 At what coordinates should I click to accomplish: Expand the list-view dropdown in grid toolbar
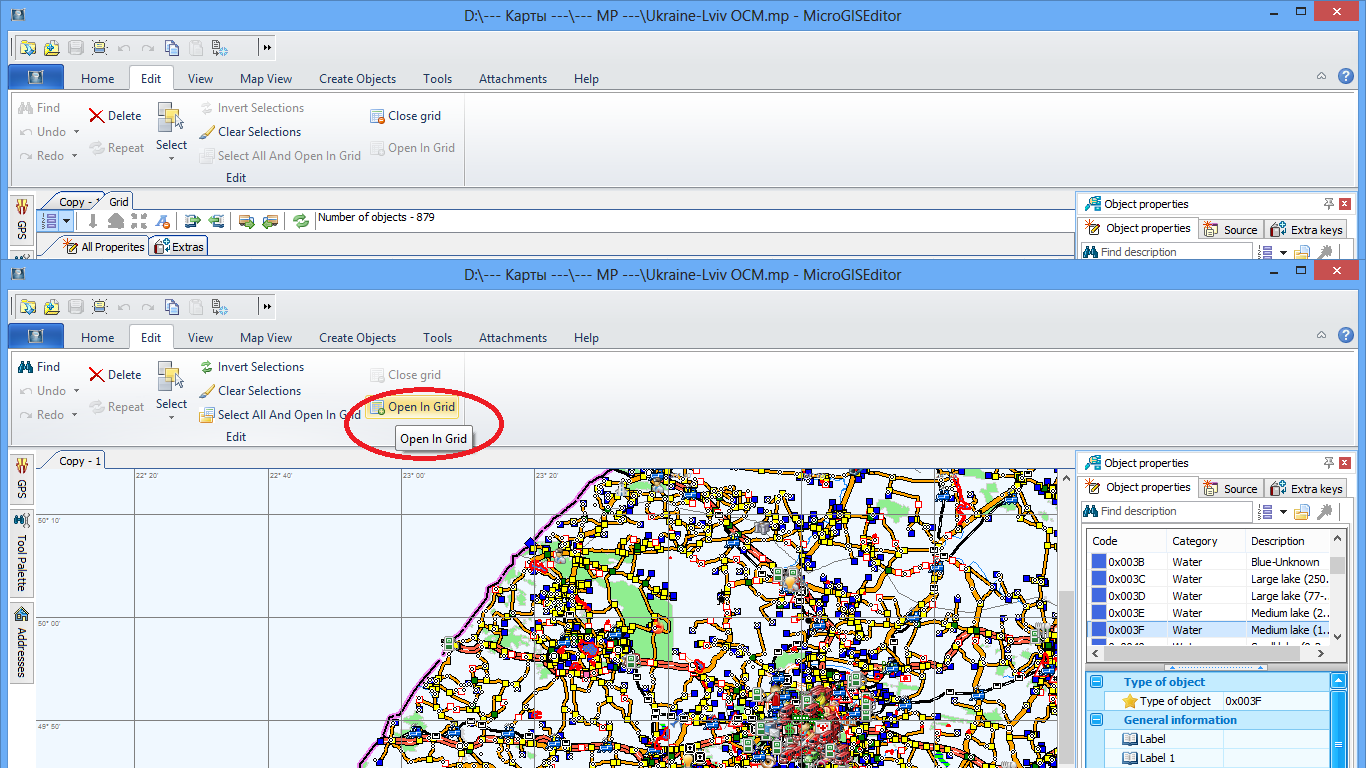pyautogui.click(x=67, y=221)
